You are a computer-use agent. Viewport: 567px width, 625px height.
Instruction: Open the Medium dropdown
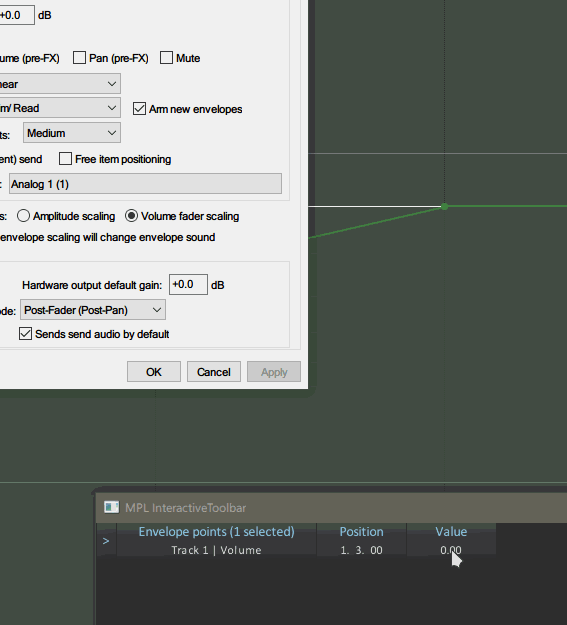point(72,133)
